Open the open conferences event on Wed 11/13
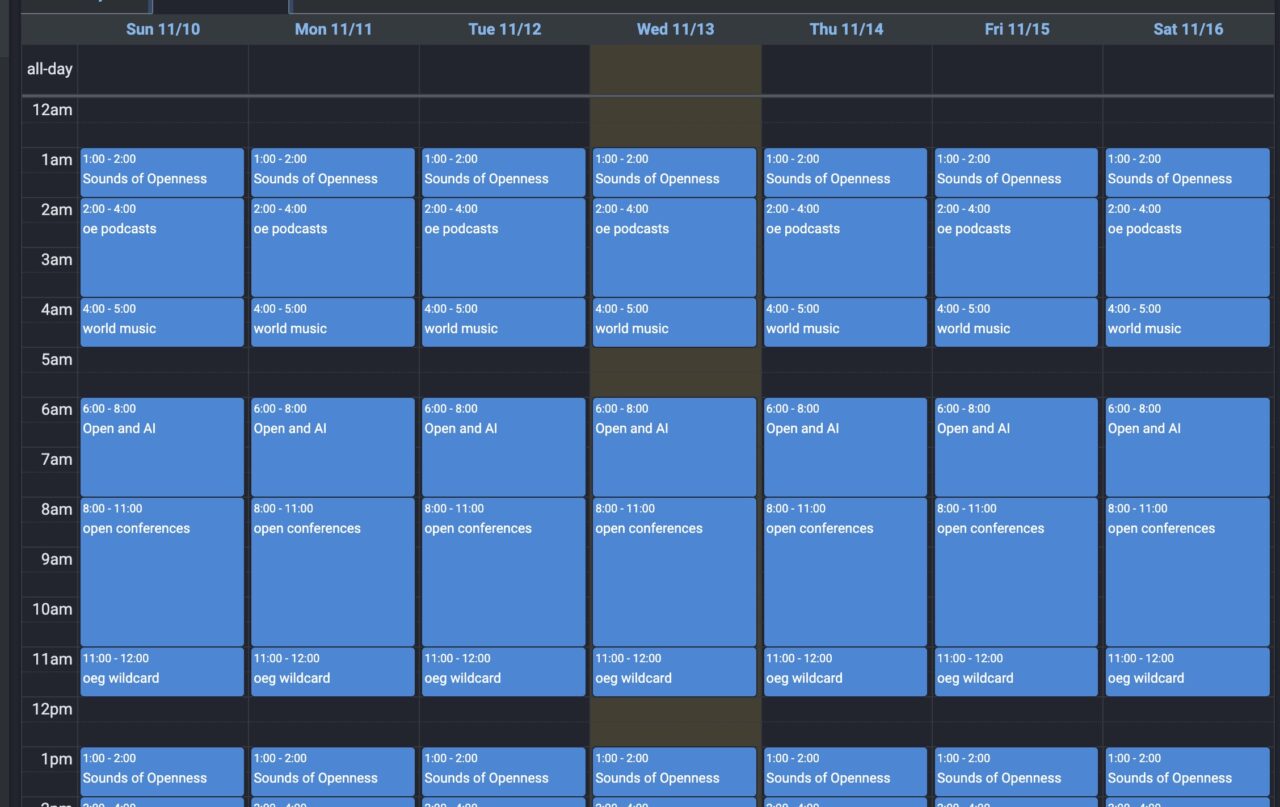 (x=675, y=572)
